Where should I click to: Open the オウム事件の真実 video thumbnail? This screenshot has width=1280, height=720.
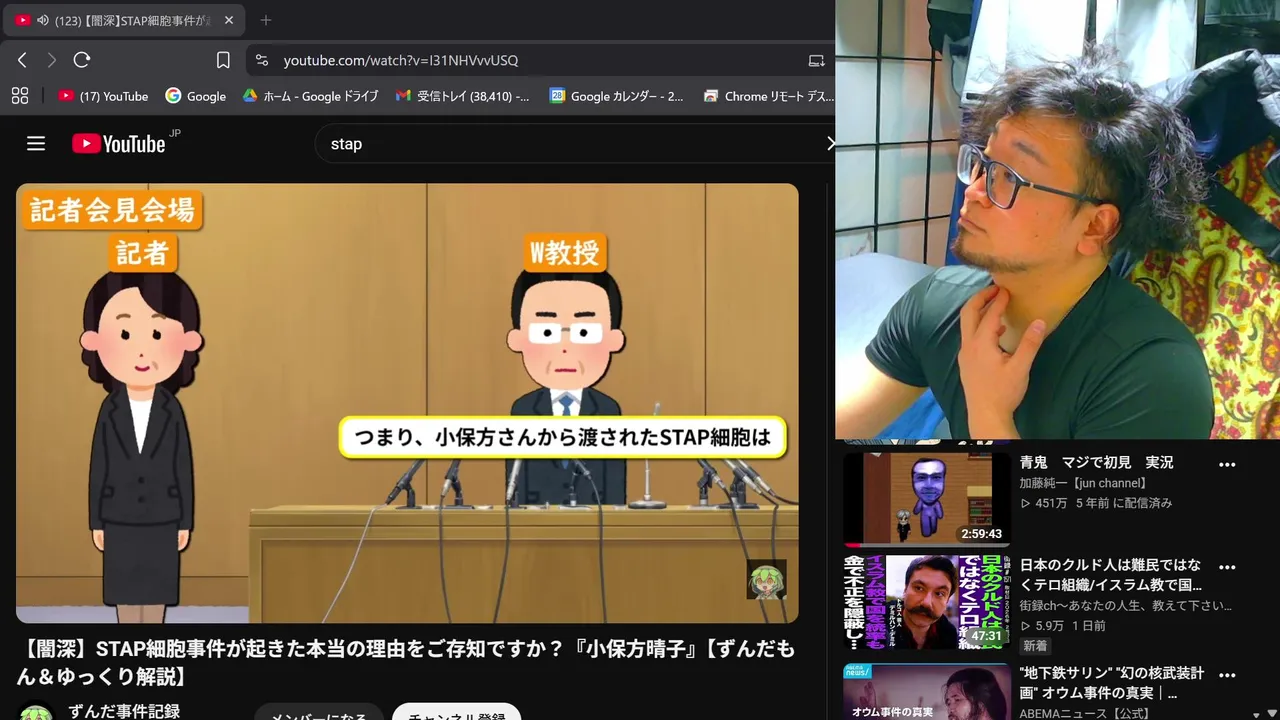tap(926, 690)
